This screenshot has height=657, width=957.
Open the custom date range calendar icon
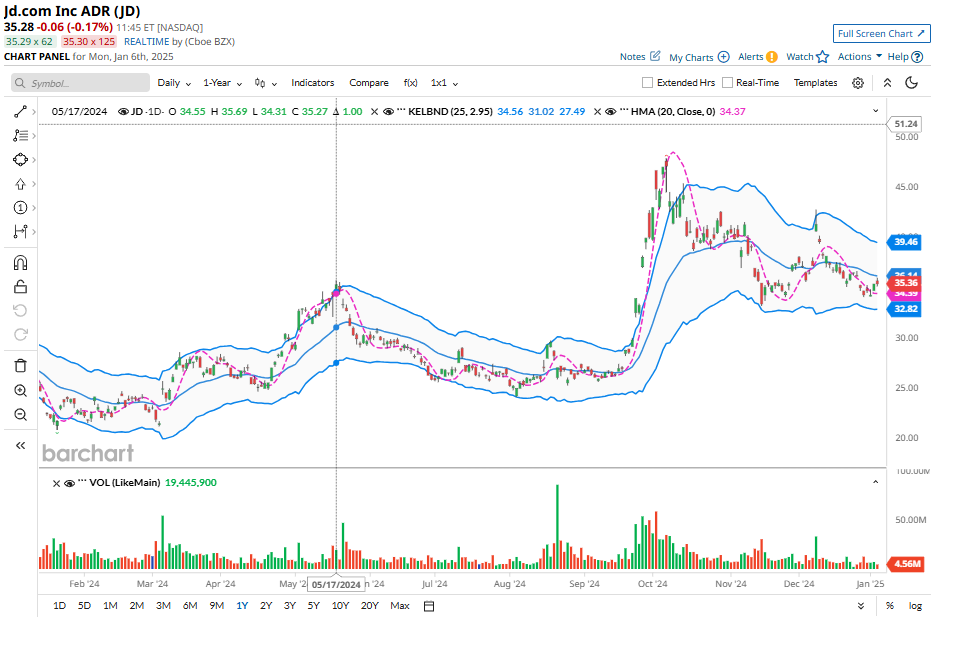point(429,606)
